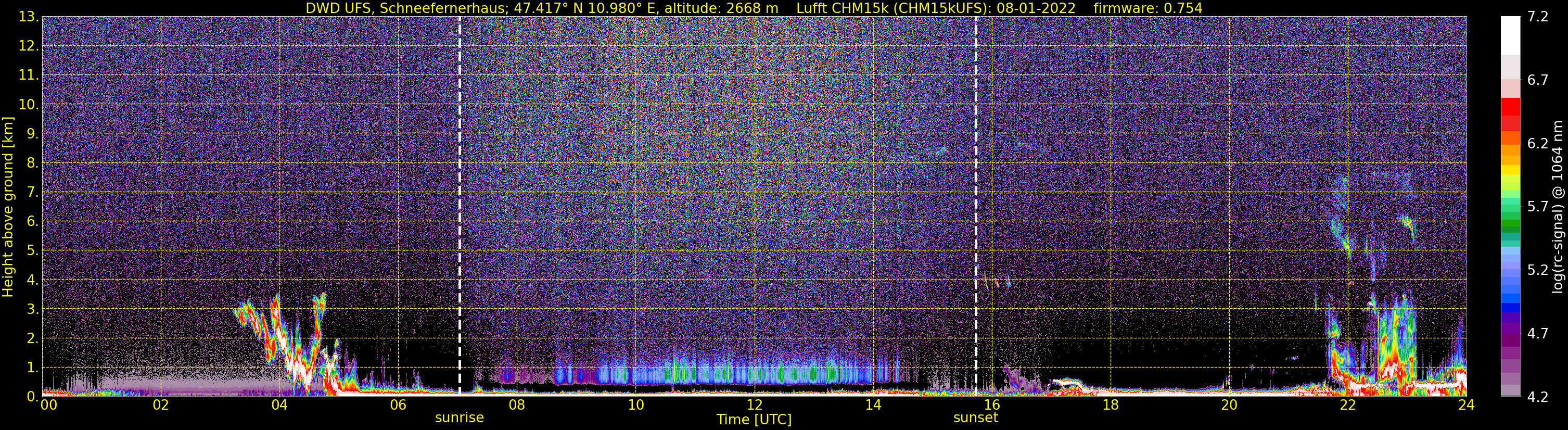
Task: Click the height axis tick label 4
Action: (32, 280)
